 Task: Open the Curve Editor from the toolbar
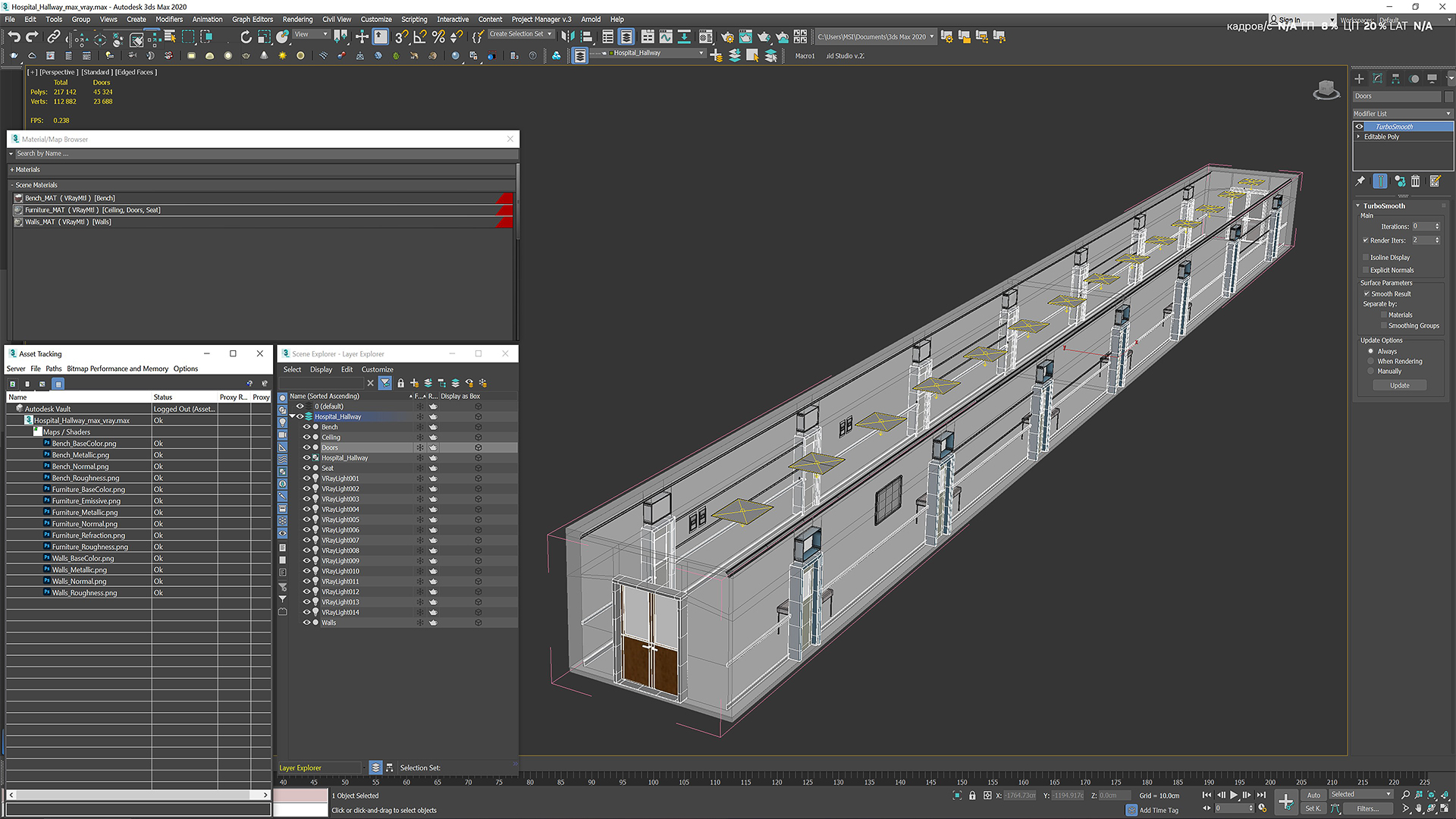tap(666, 36)
